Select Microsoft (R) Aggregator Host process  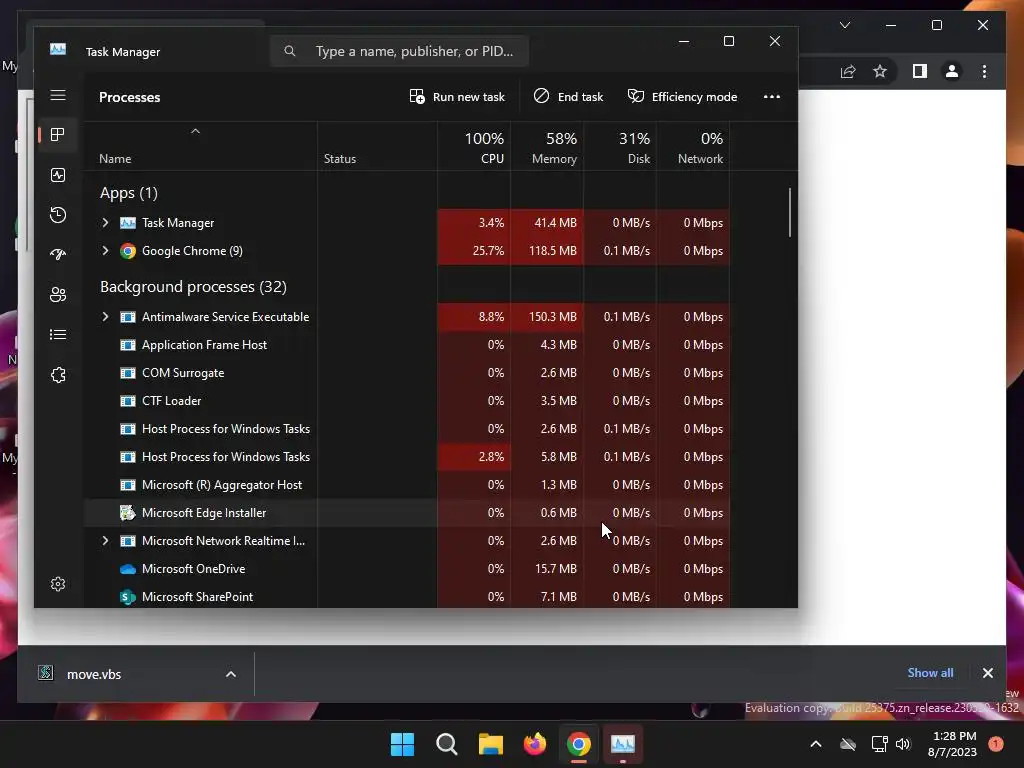(406, 485)
